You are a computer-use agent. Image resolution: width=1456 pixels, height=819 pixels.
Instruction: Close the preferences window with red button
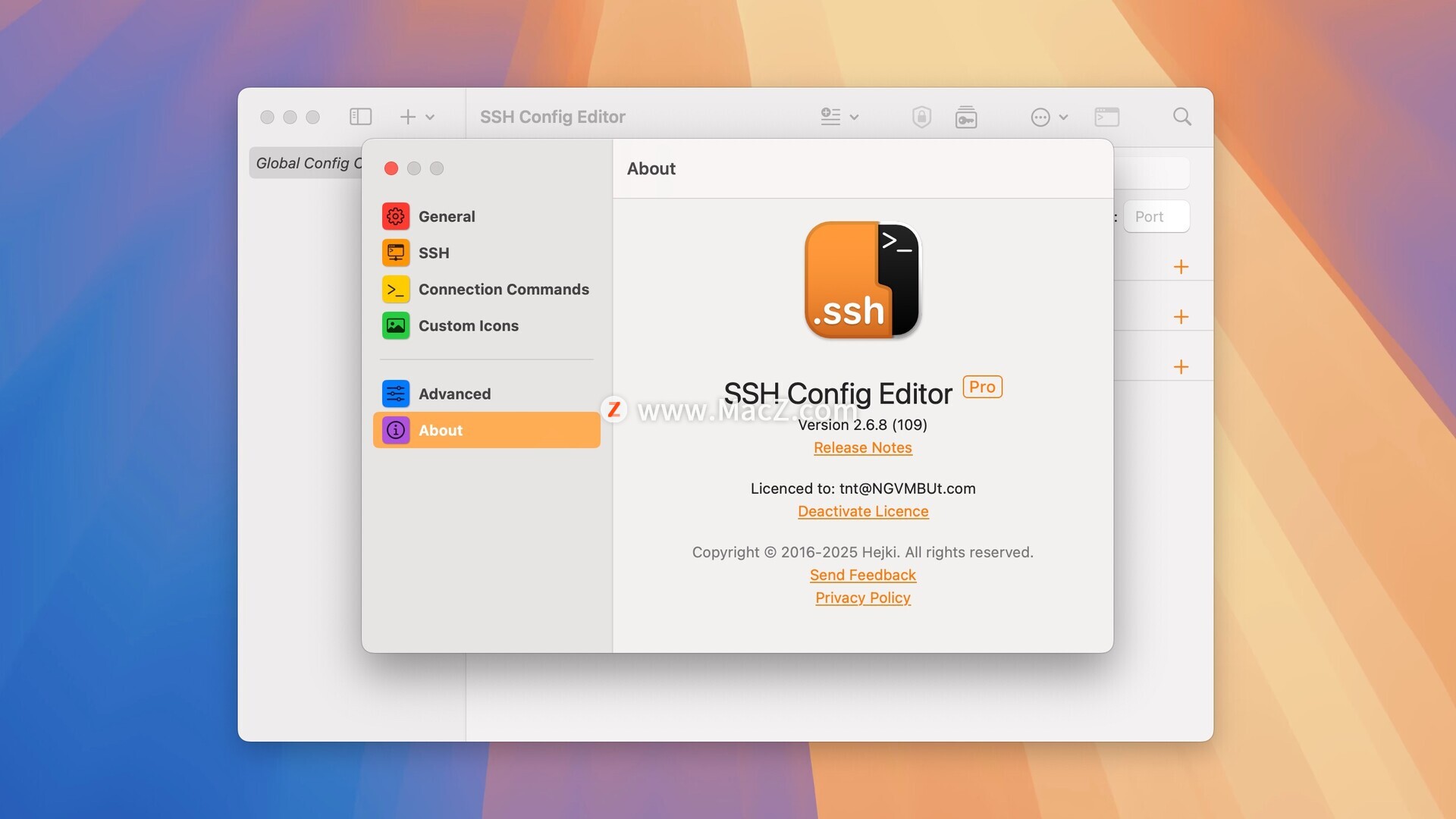pos(391,168)
